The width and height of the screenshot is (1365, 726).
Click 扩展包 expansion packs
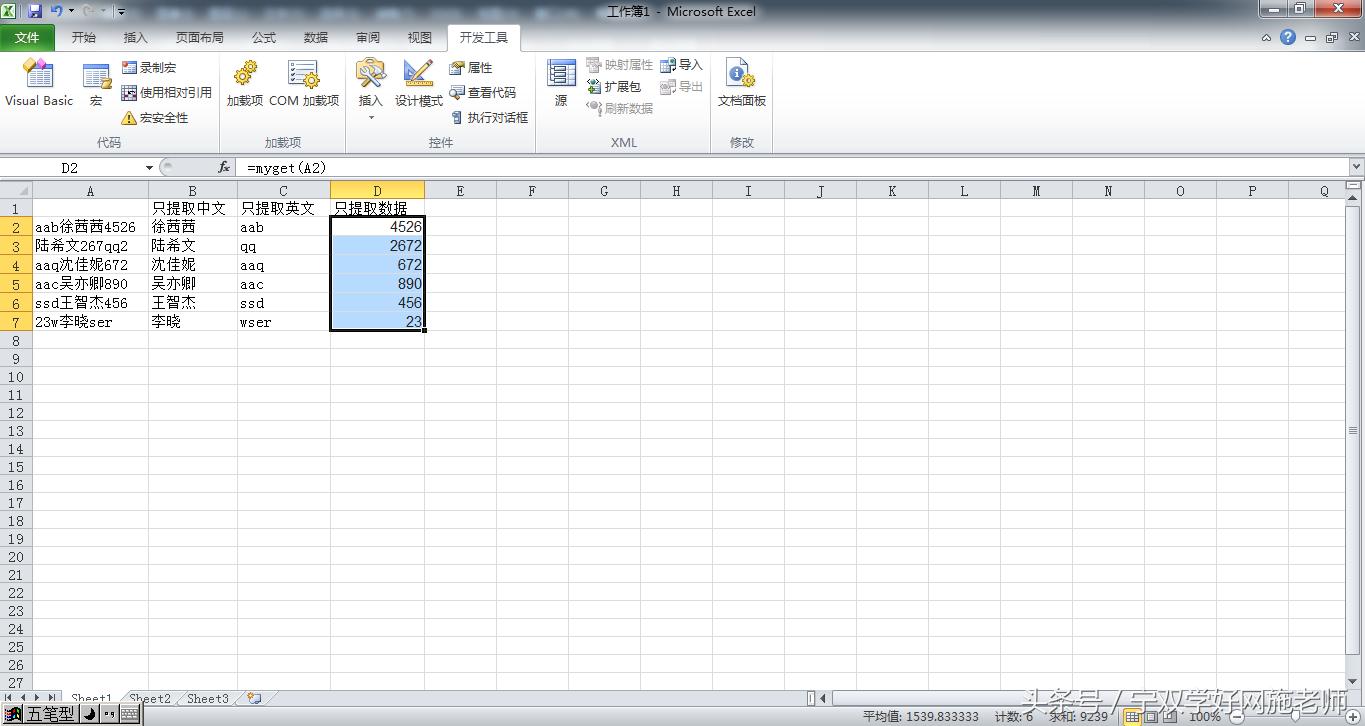coord(613,87)
